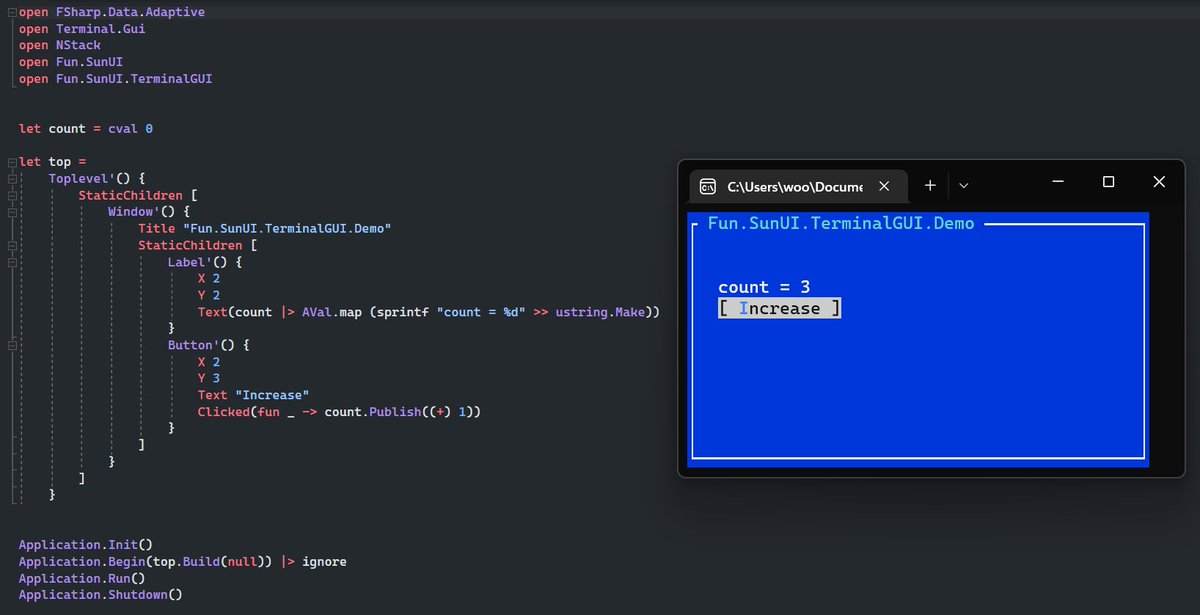Open the new-tab dropdown chevron in the terminal
Viewport: 1200px width, 615px height.
click(963, 185)
